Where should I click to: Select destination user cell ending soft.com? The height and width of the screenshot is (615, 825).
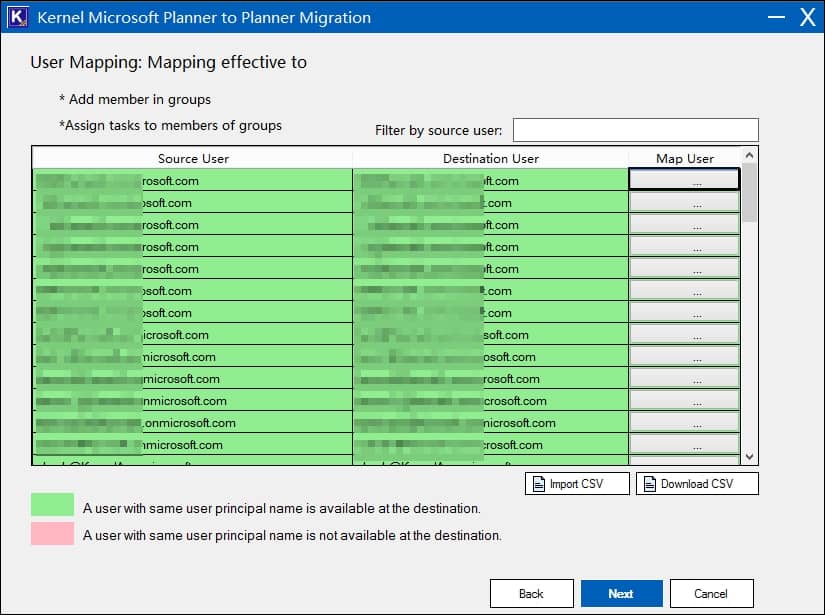(490, 335)
